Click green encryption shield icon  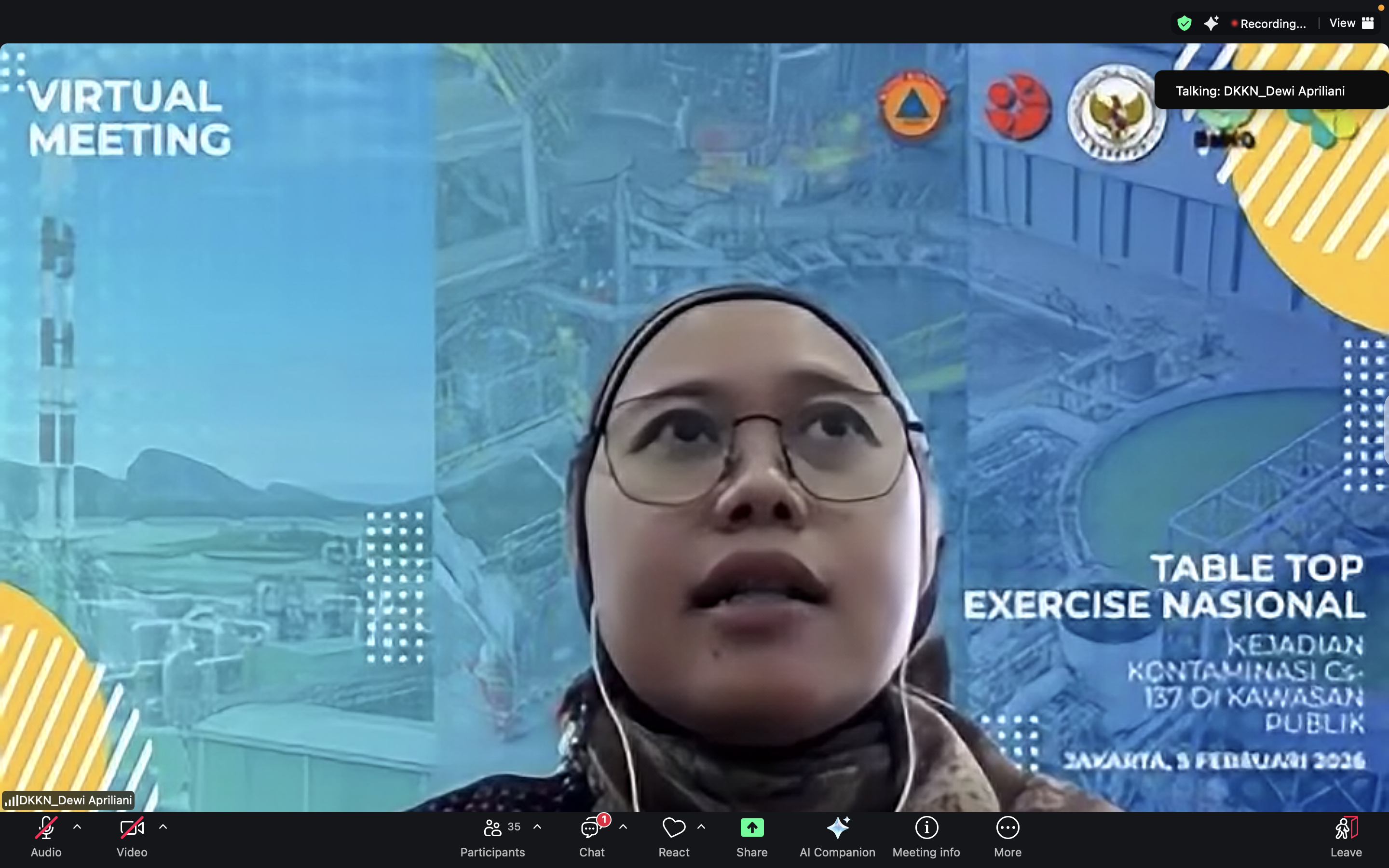(1184, 23)
